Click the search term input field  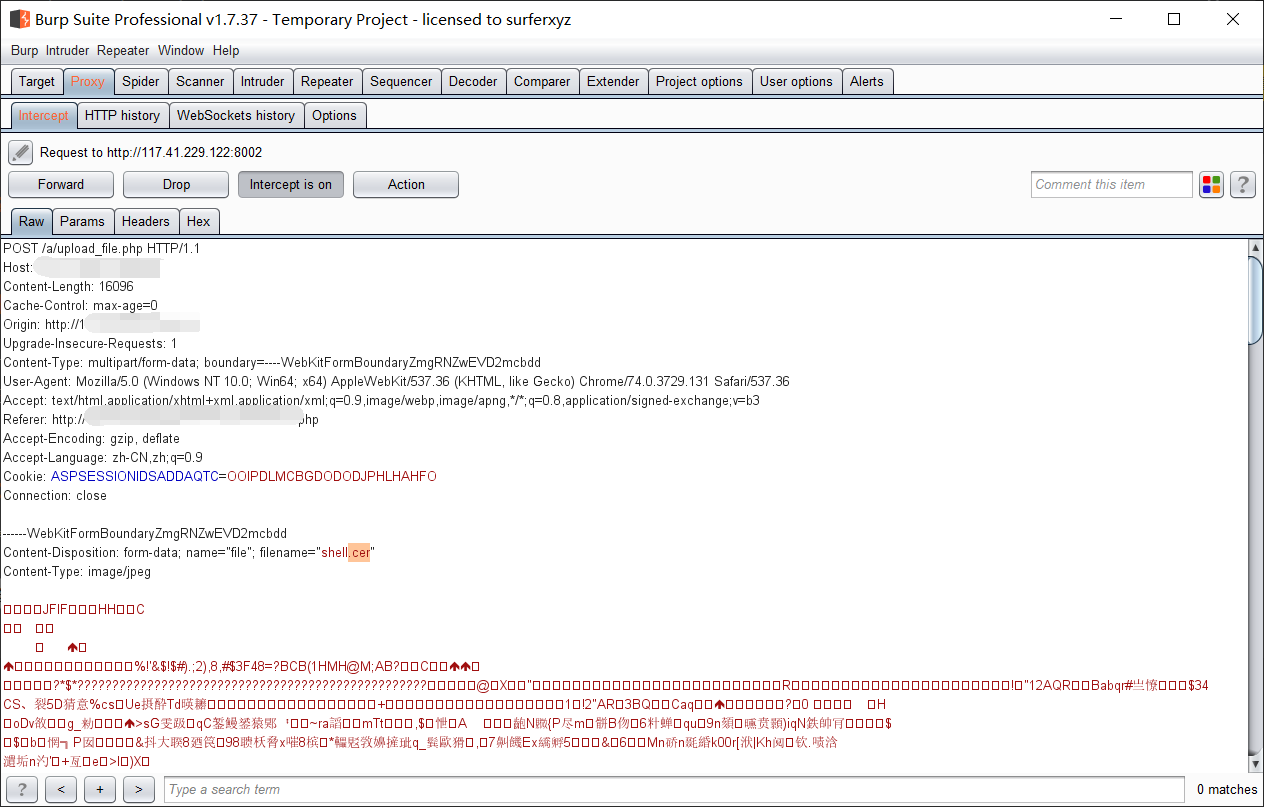tap(674, 789)
